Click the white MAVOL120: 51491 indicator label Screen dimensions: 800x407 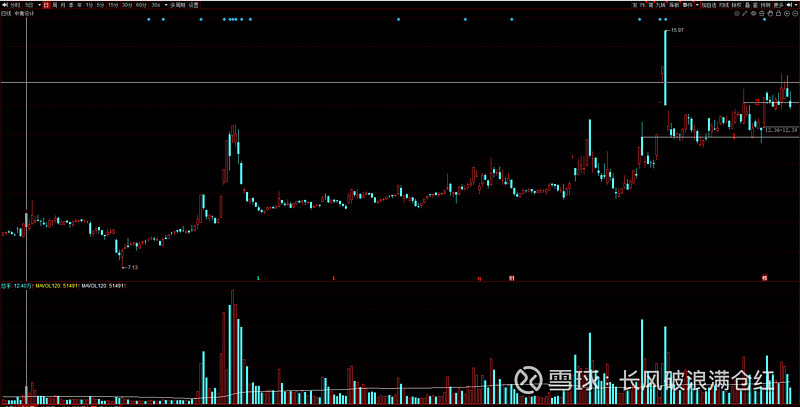click(x=104, y=286)
